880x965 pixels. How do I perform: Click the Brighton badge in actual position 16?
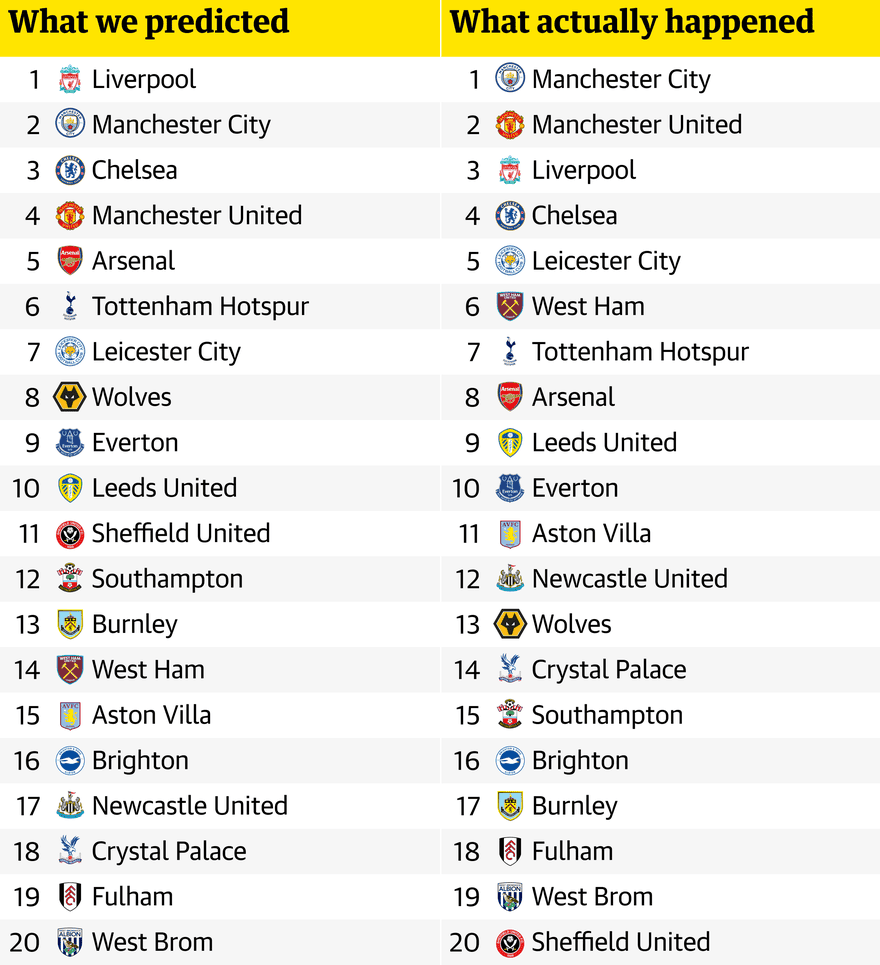510,761
